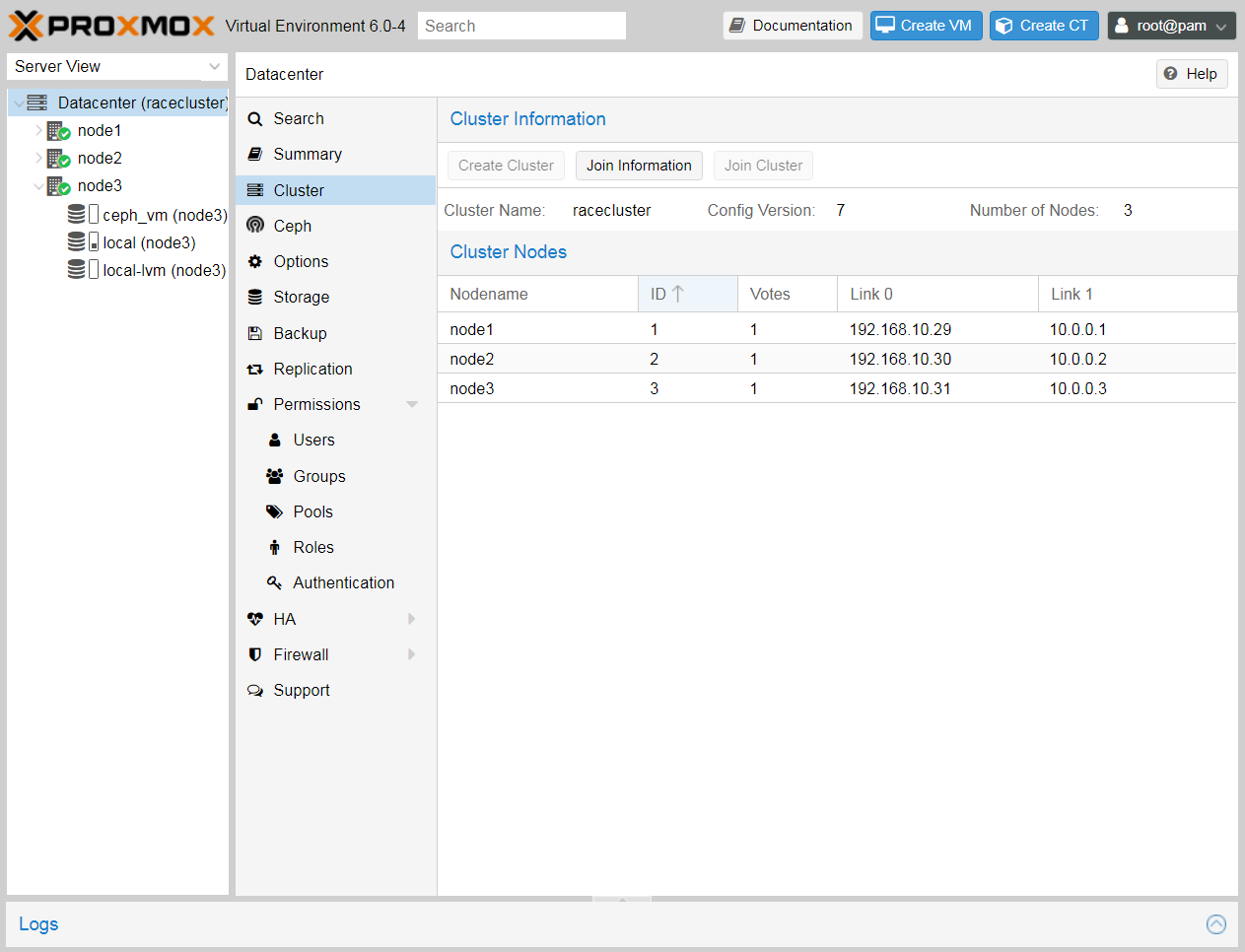Image resolution: width=1245 pixels, height=952 pixels.
Task: Collapse node3 in the tree
Action: point(38,185)
